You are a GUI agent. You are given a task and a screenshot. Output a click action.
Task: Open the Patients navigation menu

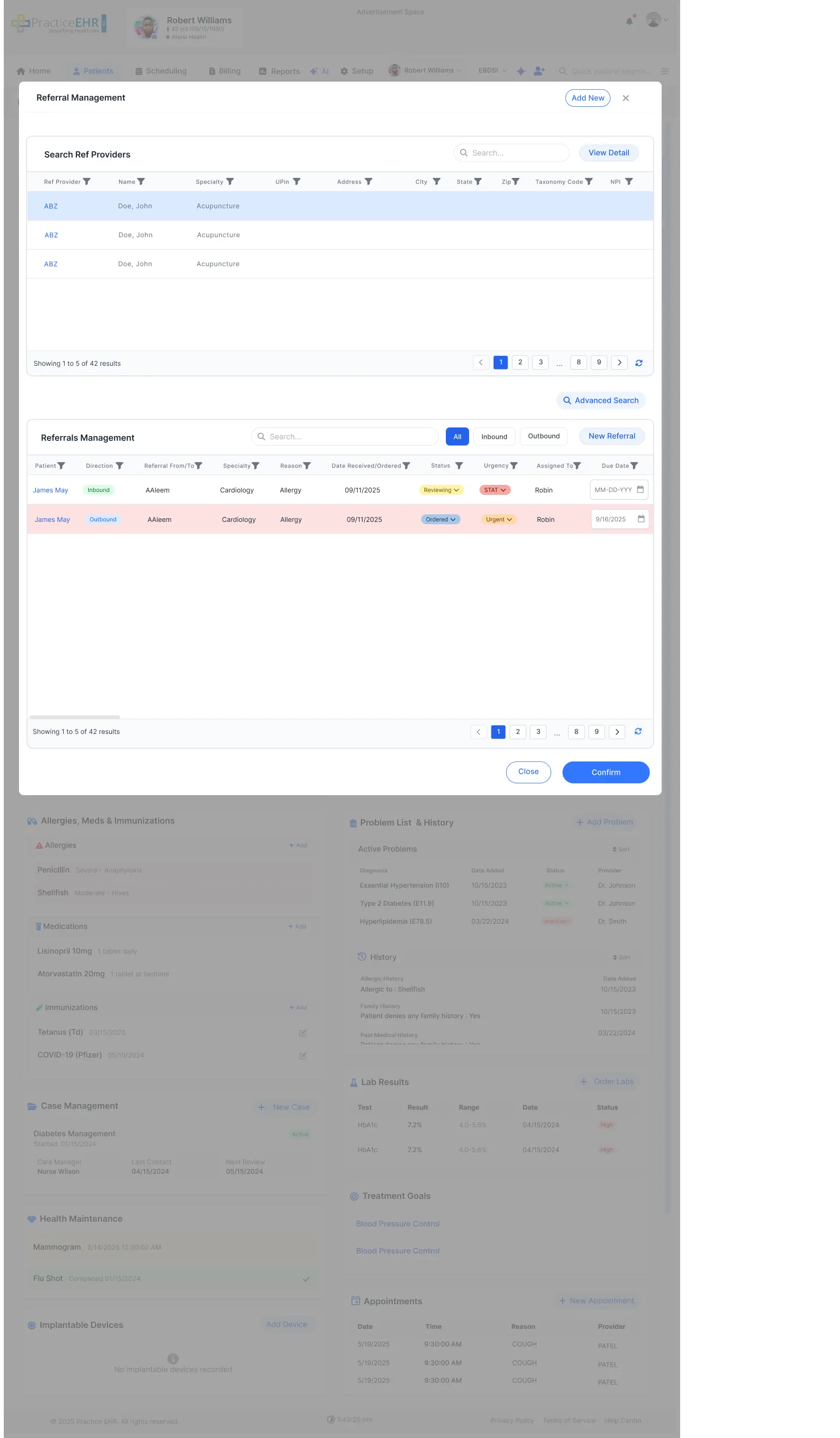click(93, 71)
